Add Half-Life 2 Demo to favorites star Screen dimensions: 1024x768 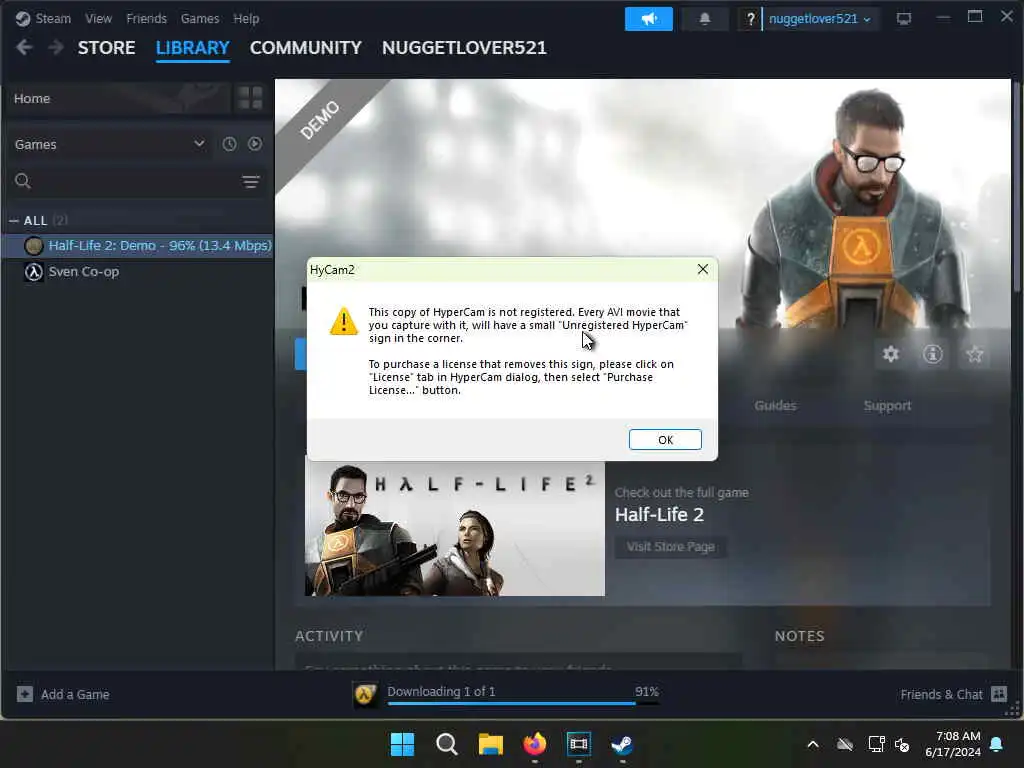(x=974, y=354)
